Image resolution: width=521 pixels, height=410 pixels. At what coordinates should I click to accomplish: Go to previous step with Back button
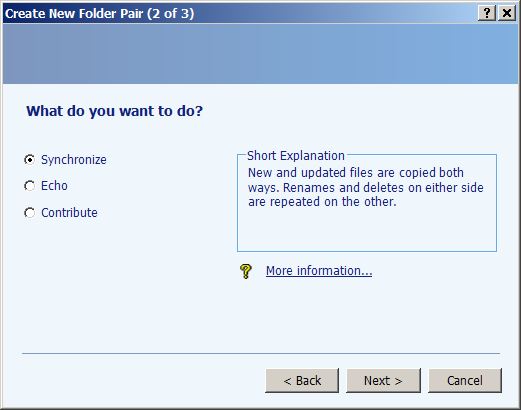click(302, 380)
